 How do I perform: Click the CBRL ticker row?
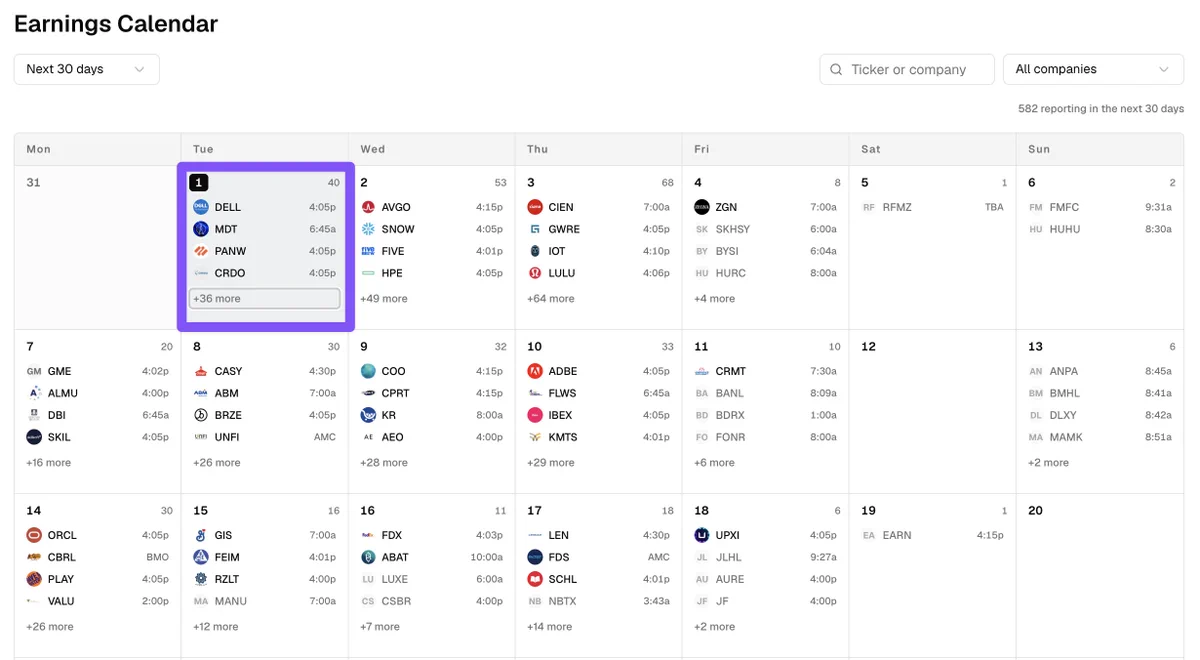tap(97, 557)
